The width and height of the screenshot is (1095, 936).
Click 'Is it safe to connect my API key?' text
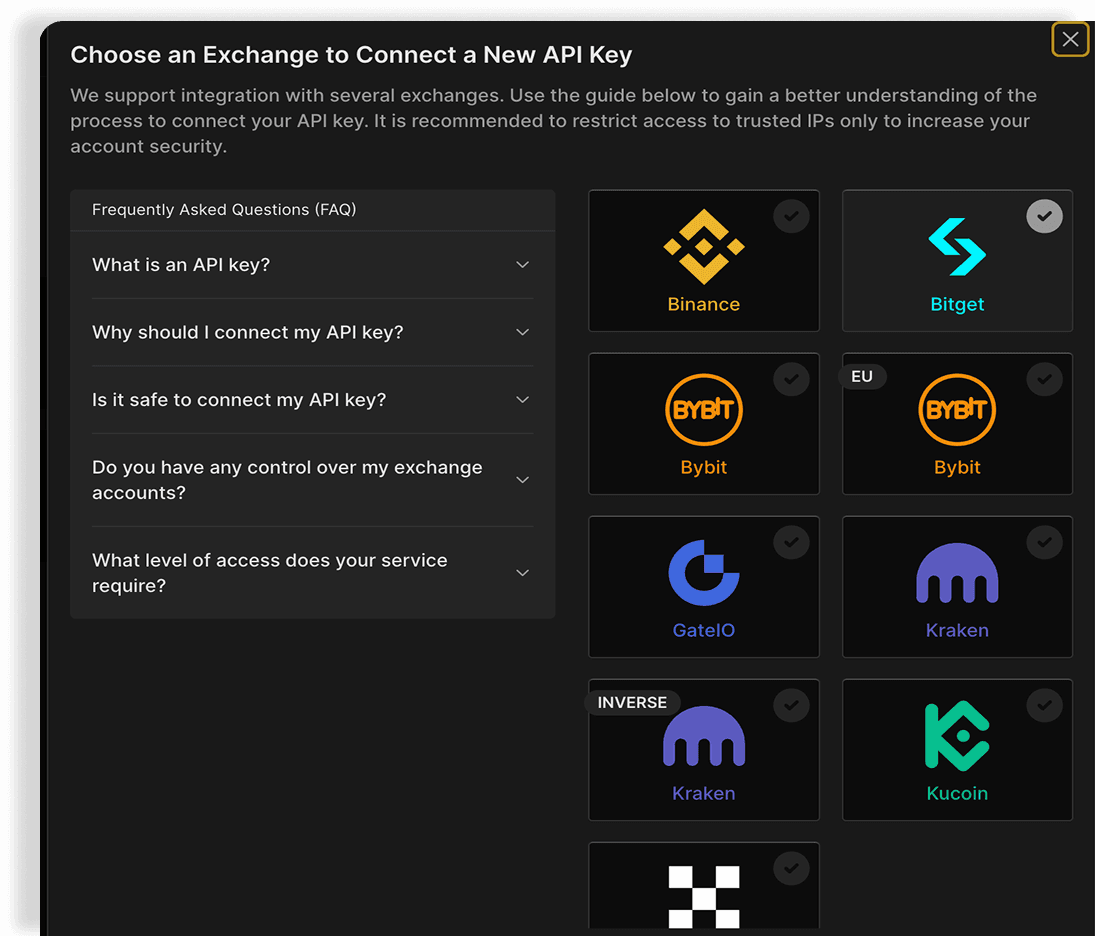click(x=239, y=400)
